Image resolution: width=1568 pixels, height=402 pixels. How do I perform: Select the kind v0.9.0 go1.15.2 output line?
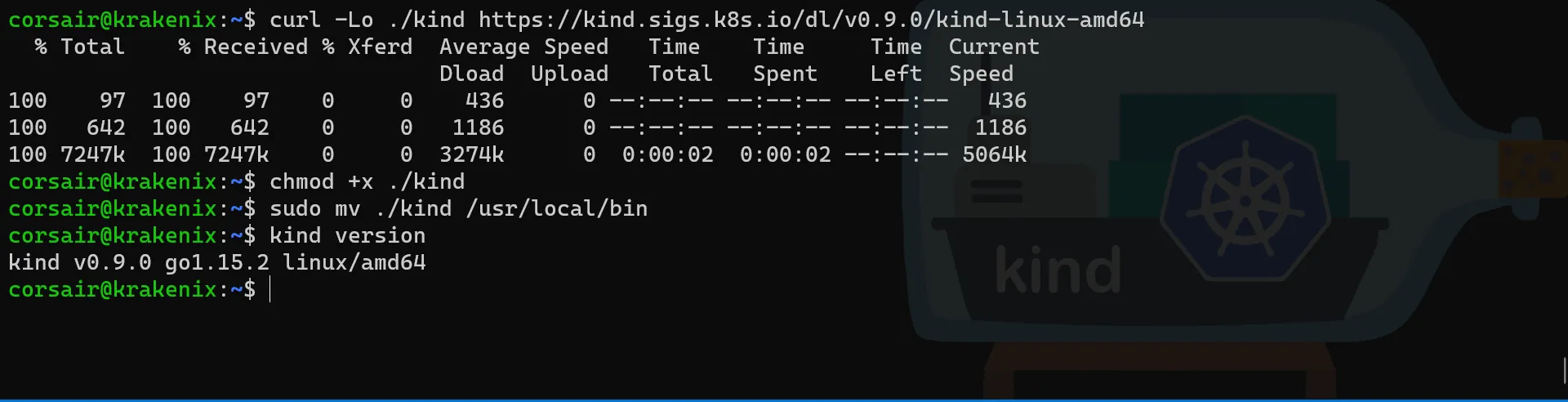(217, 262)
